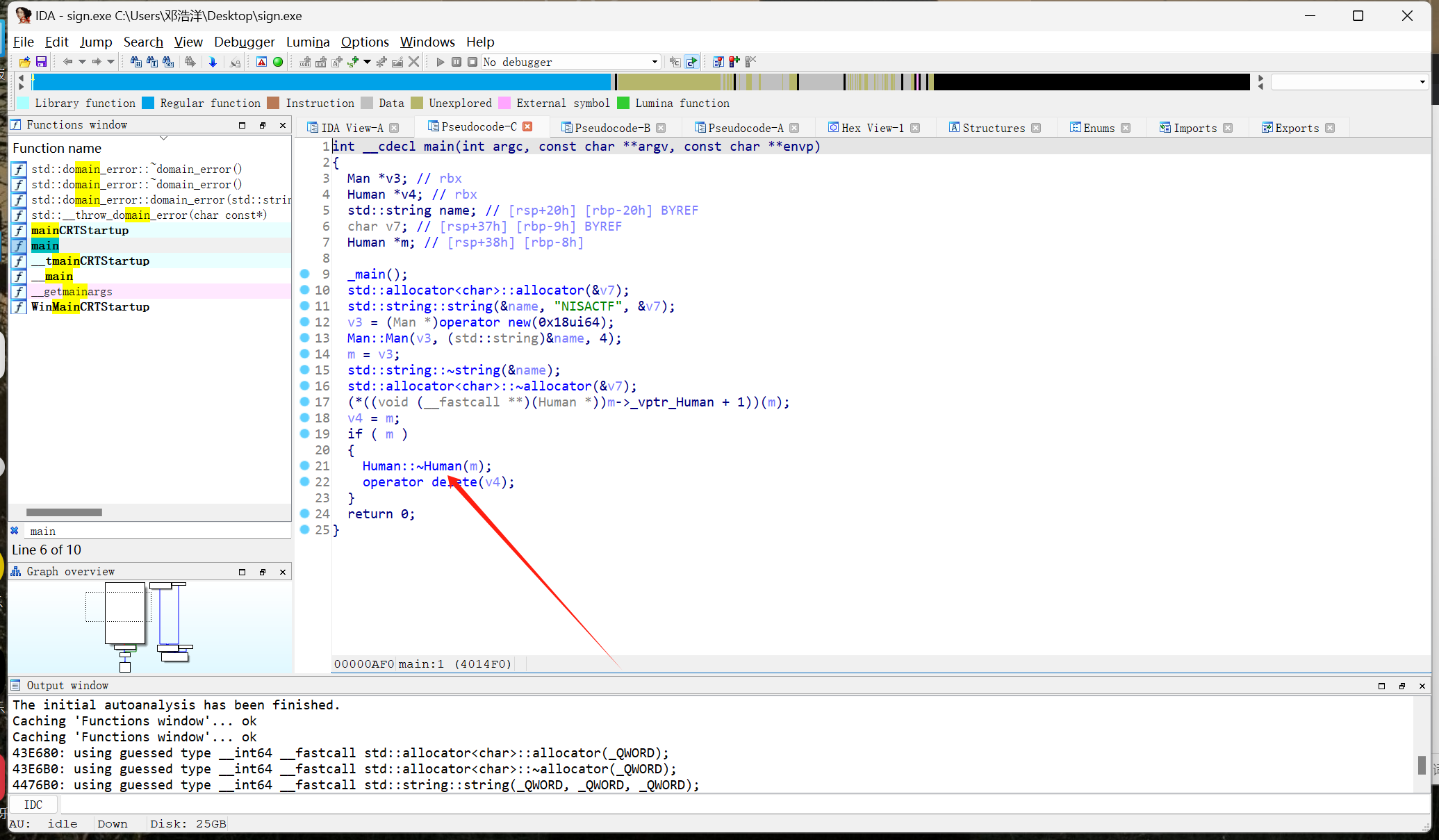Screen dimensions: 1439x840
Task: Click the green plus struct icon
Action: coord(354,62)
